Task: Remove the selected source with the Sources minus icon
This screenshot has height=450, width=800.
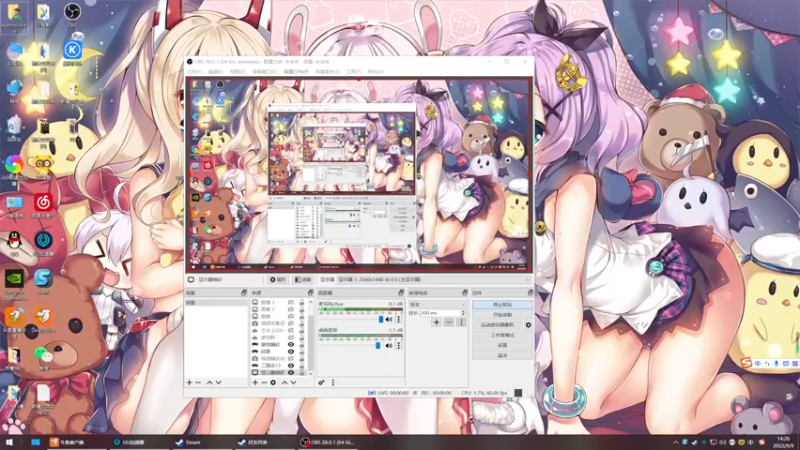Action: (x=264, y=382)
